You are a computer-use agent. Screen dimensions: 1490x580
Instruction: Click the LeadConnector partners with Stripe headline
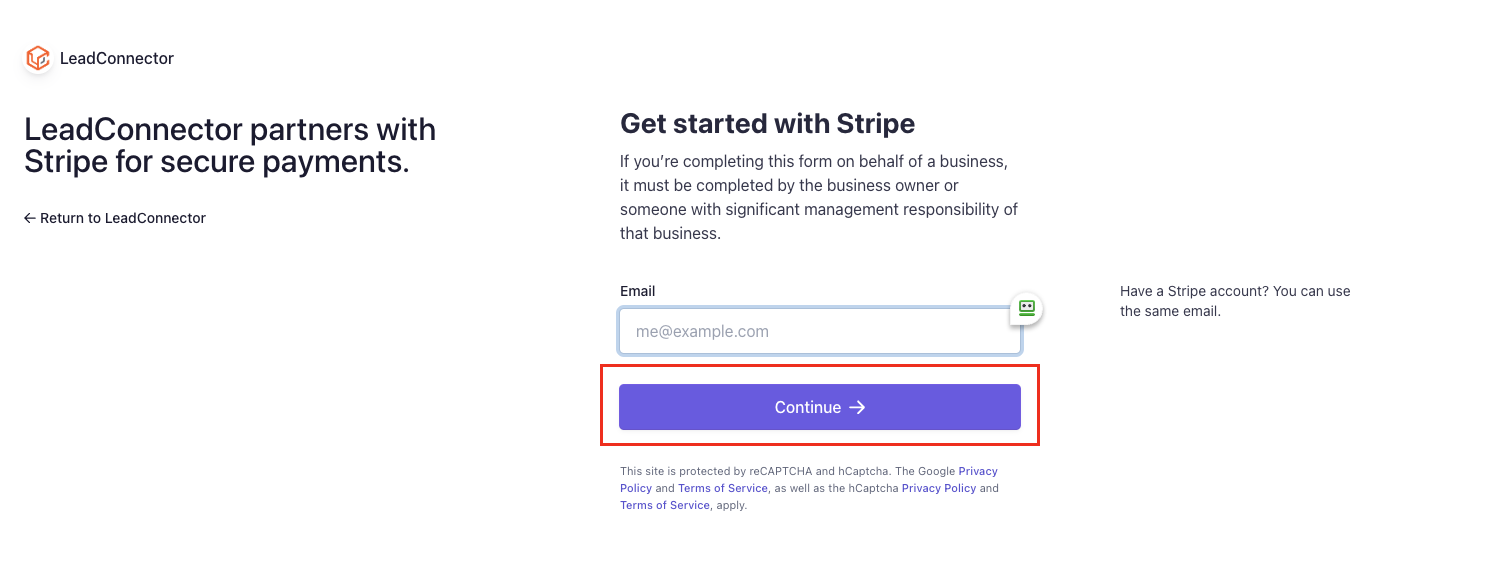click(x=230, y=145)
